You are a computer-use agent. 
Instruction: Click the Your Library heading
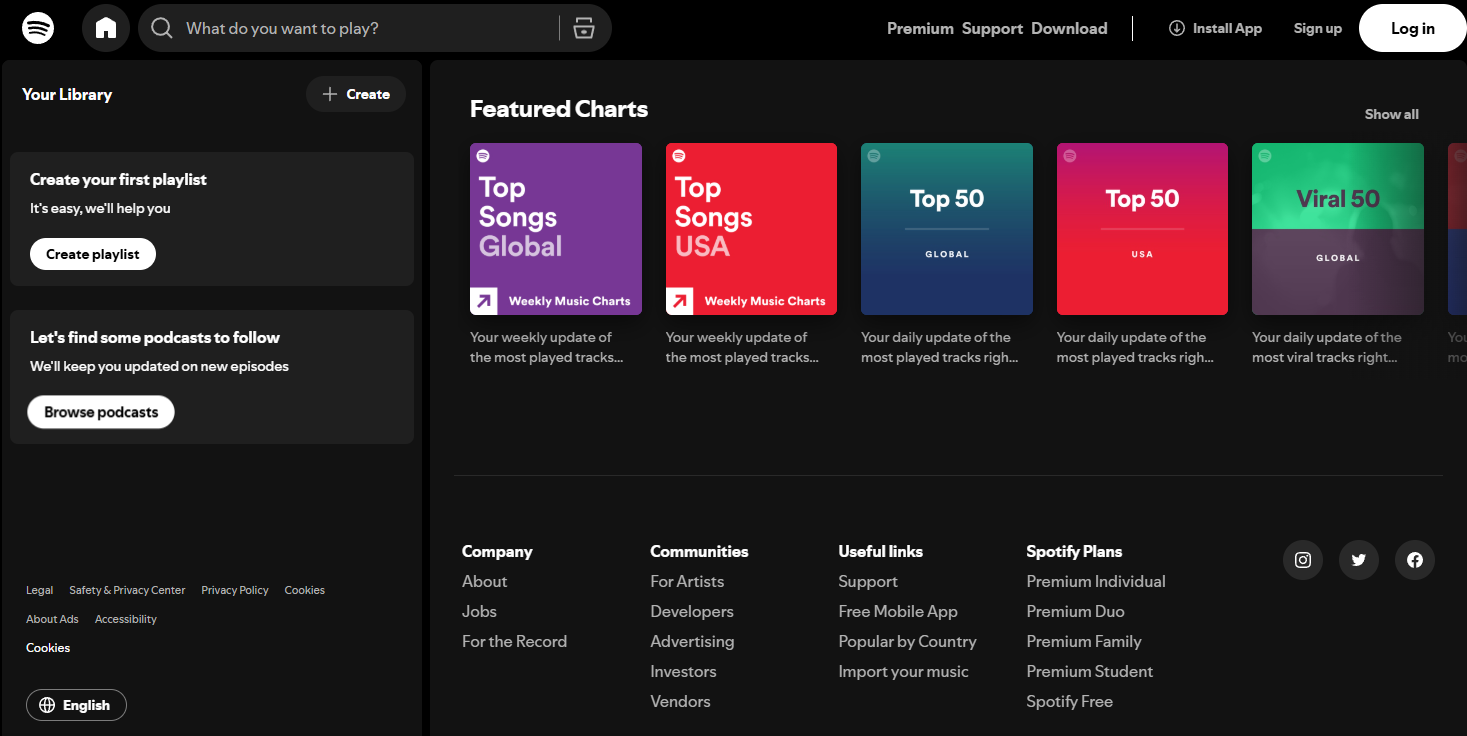click(67, 94)
